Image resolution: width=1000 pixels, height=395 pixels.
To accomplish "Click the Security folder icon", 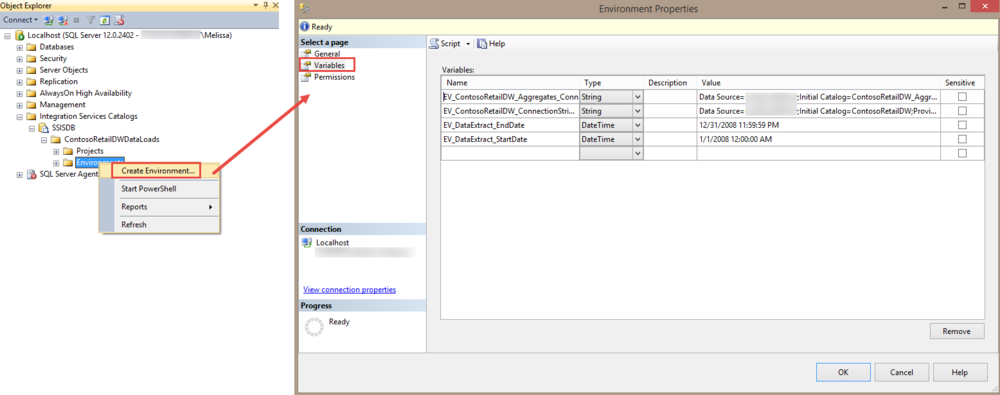I will point(31,59).
